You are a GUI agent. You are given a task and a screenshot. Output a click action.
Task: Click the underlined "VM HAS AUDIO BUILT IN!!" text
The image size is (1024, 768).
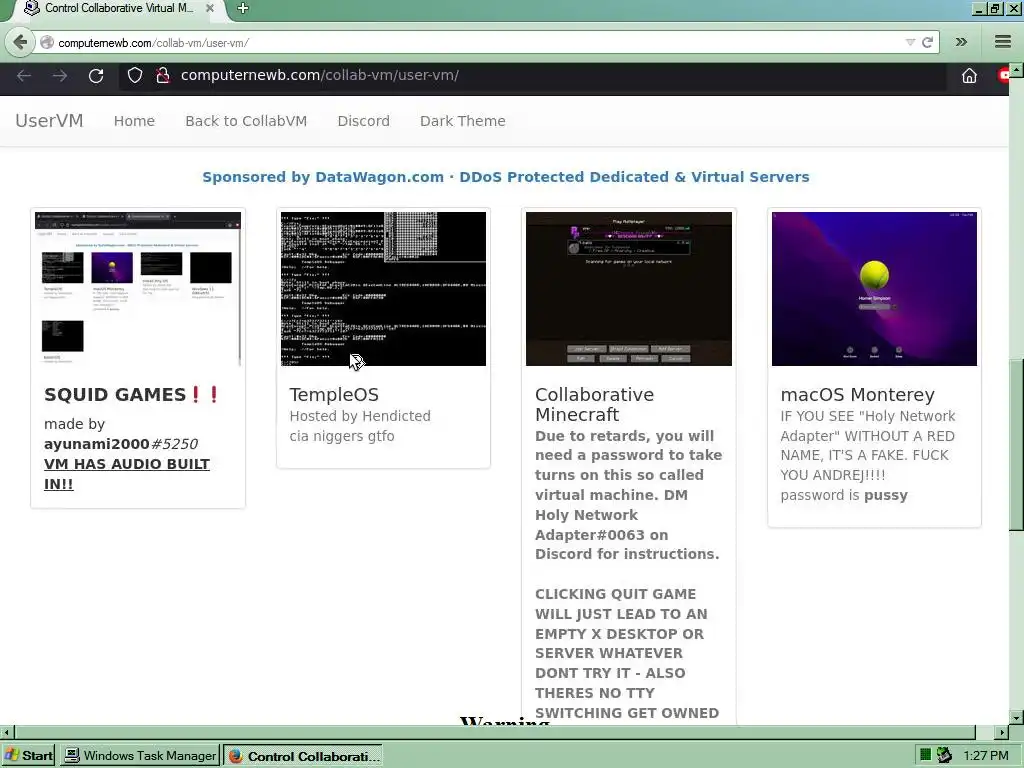(127, 474)
